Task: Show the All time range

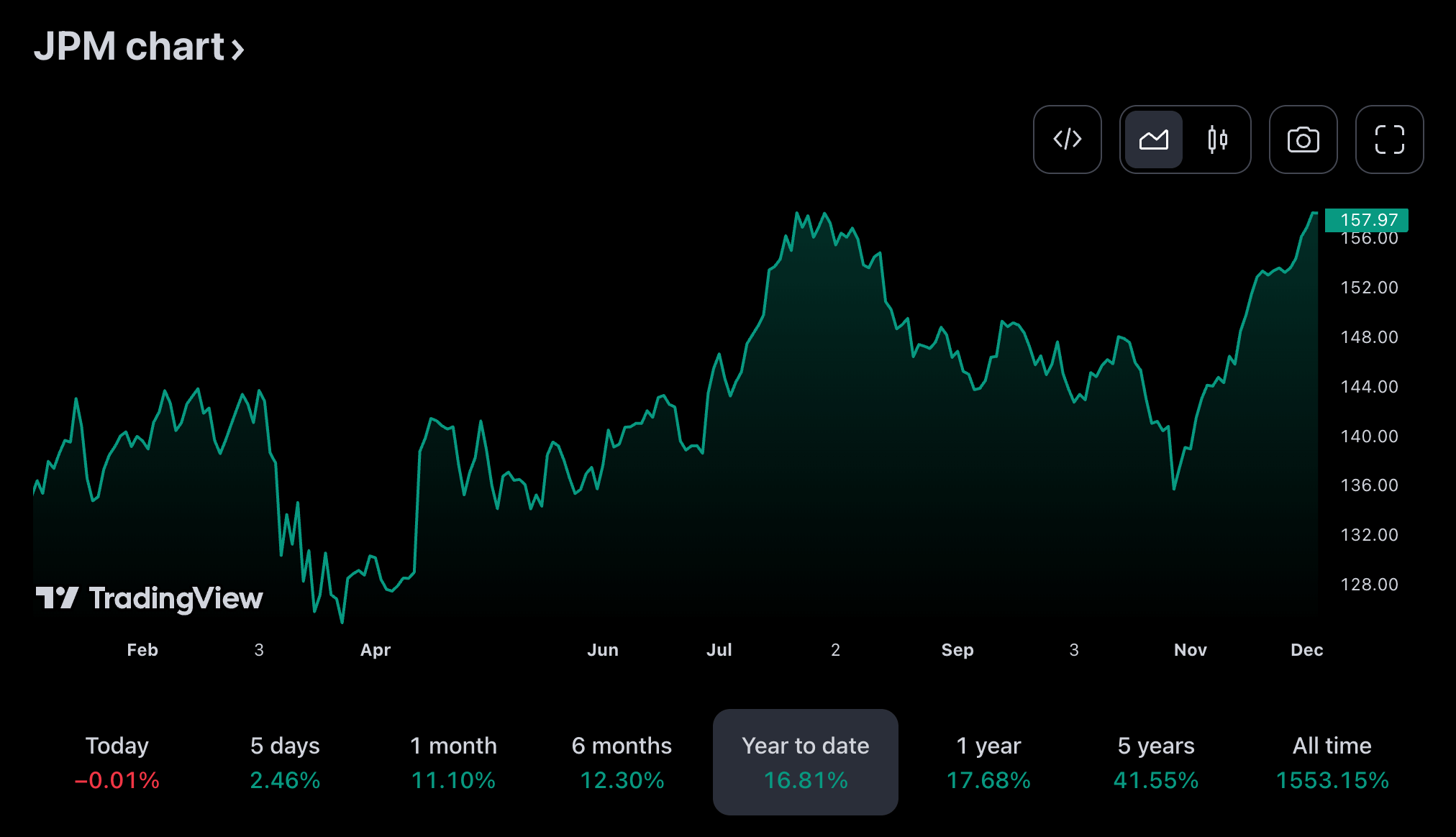Action: point(1332,761)
